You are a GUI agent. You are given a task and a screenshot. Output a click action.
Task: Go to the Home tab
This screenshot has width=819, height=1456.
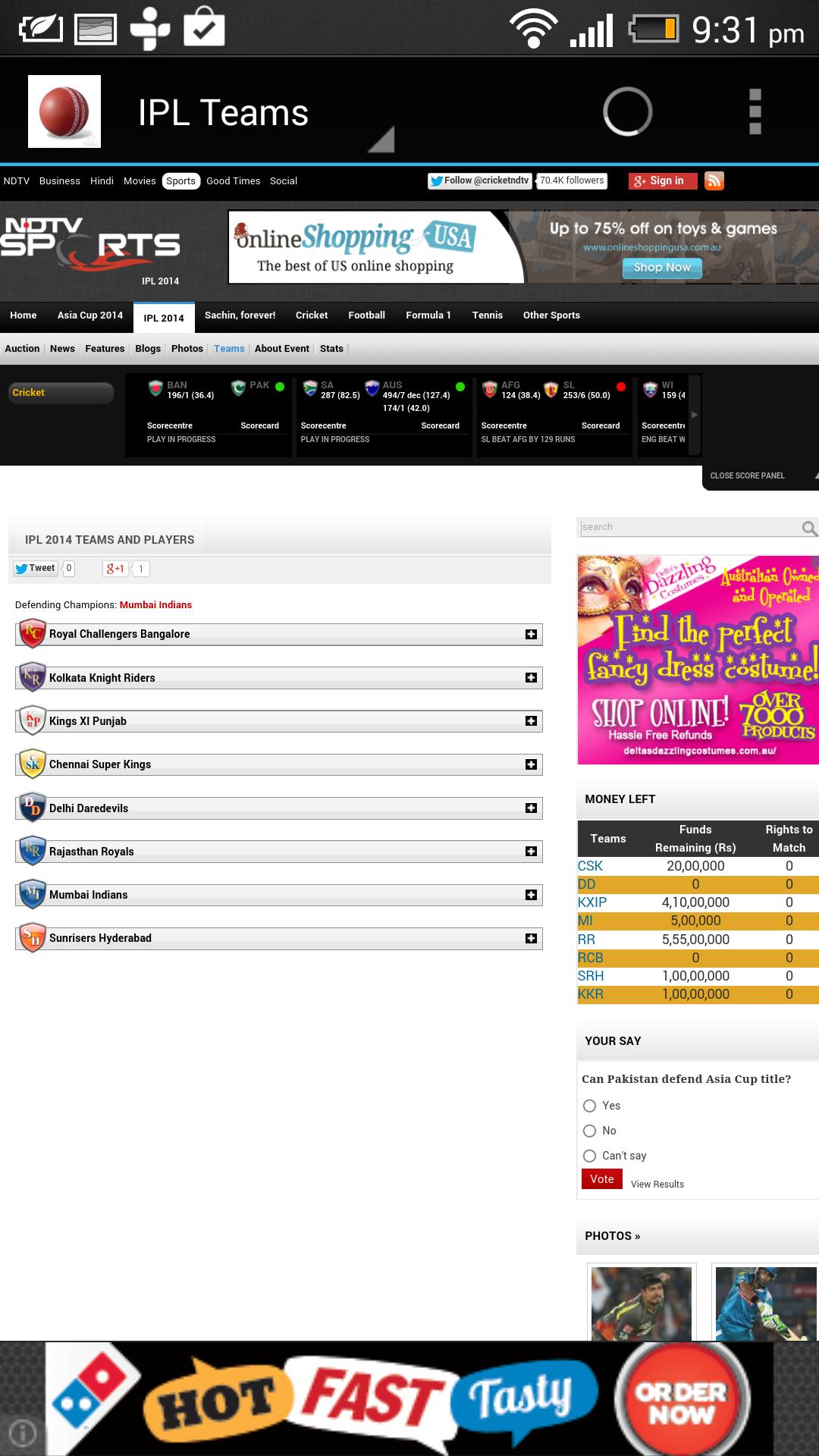pyautogui.click(x=24, y=315)
